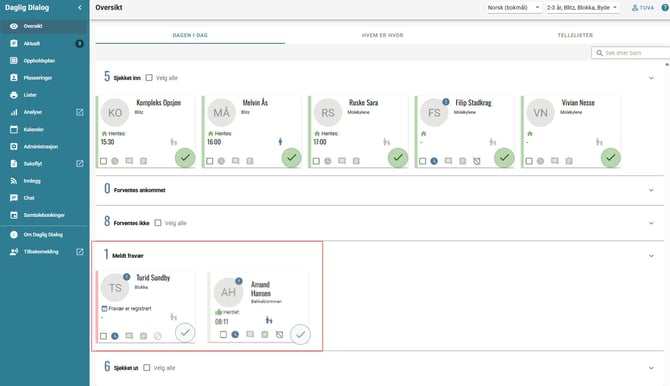Open the Innlegg feed icon
The image size is (670, 386).
pyautogui.click(x=14, y=181)
